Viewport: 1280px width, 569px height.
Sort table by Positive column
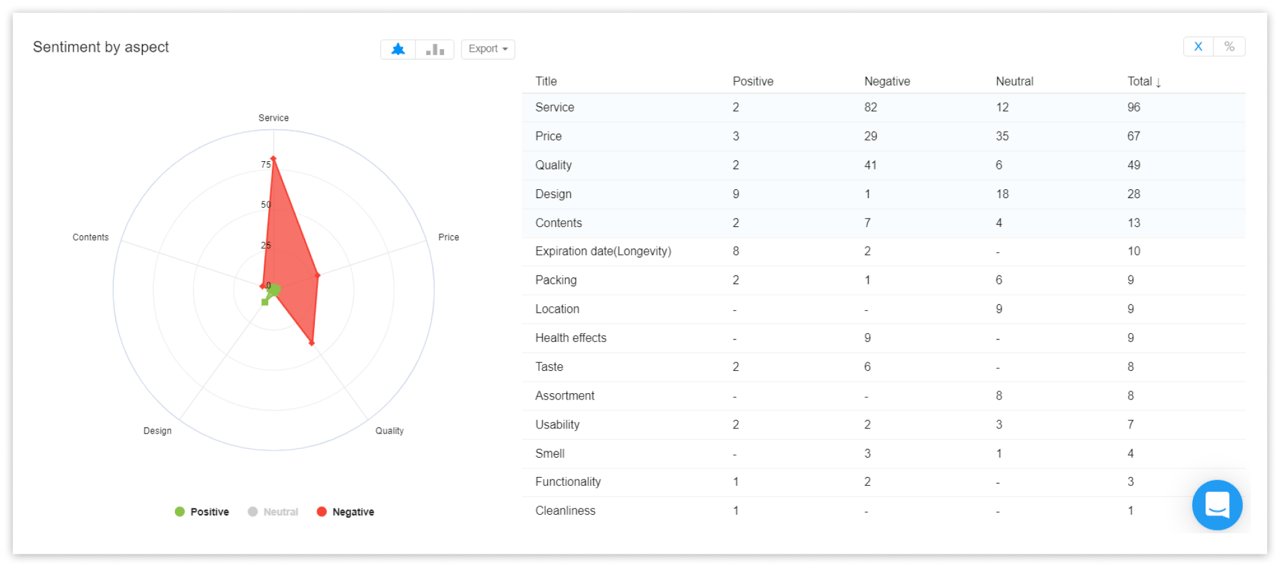click(752, 81)
